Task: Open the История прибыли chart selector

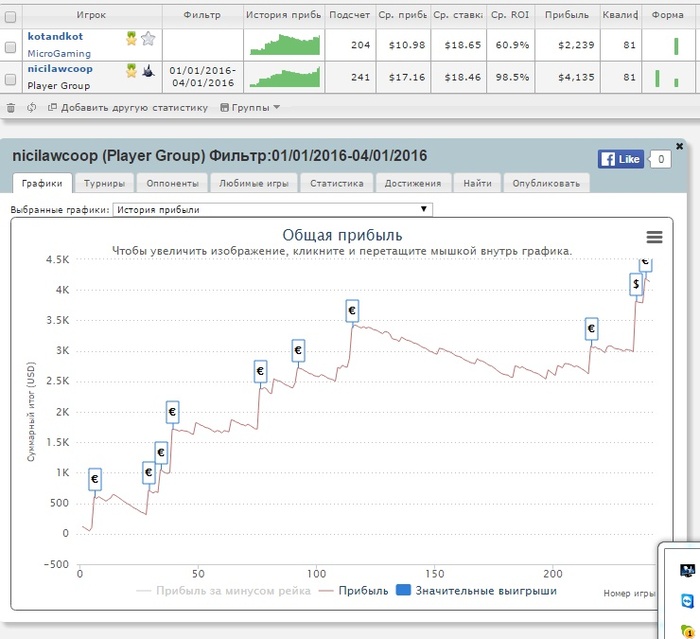Action: pyautogui.click(x=273, y=209)
